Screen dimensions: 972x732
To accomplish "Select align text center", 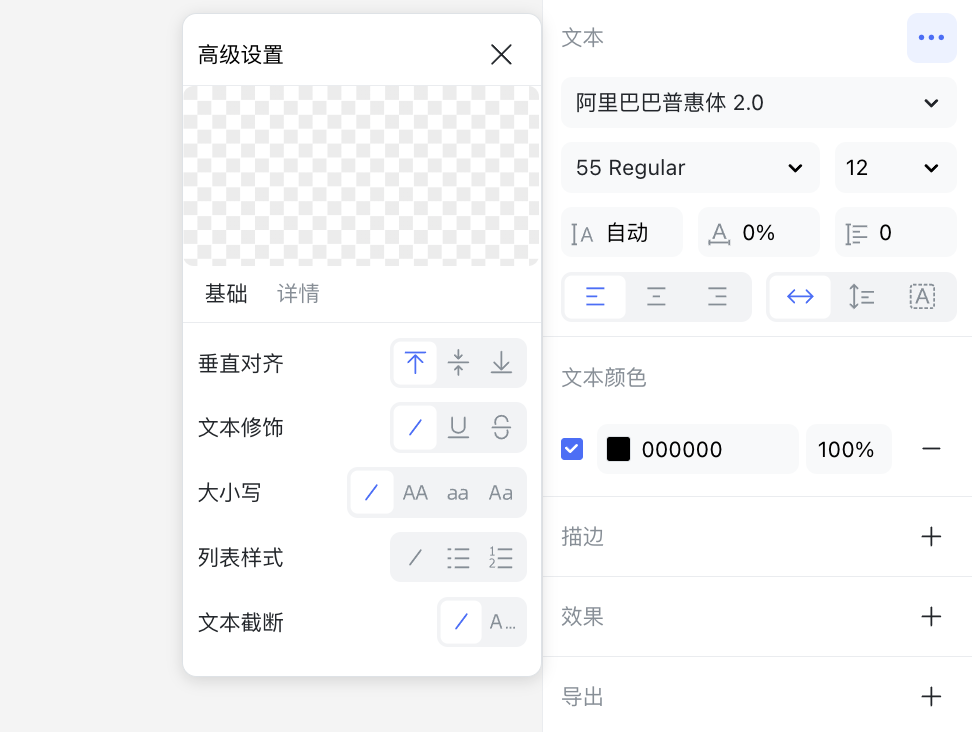I will [x=656, y=297].
